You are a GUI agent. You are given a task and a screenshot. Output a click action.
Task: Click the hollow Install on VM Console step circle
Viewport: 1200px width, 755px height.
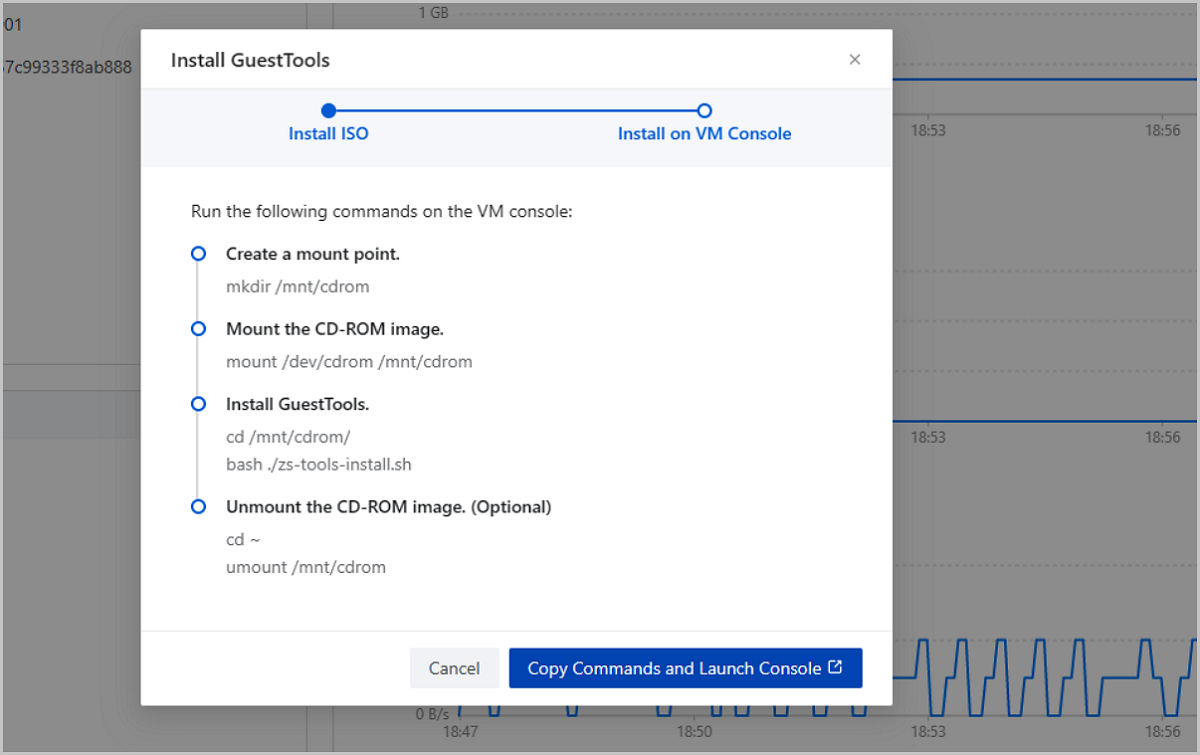(x=704, y=111)
